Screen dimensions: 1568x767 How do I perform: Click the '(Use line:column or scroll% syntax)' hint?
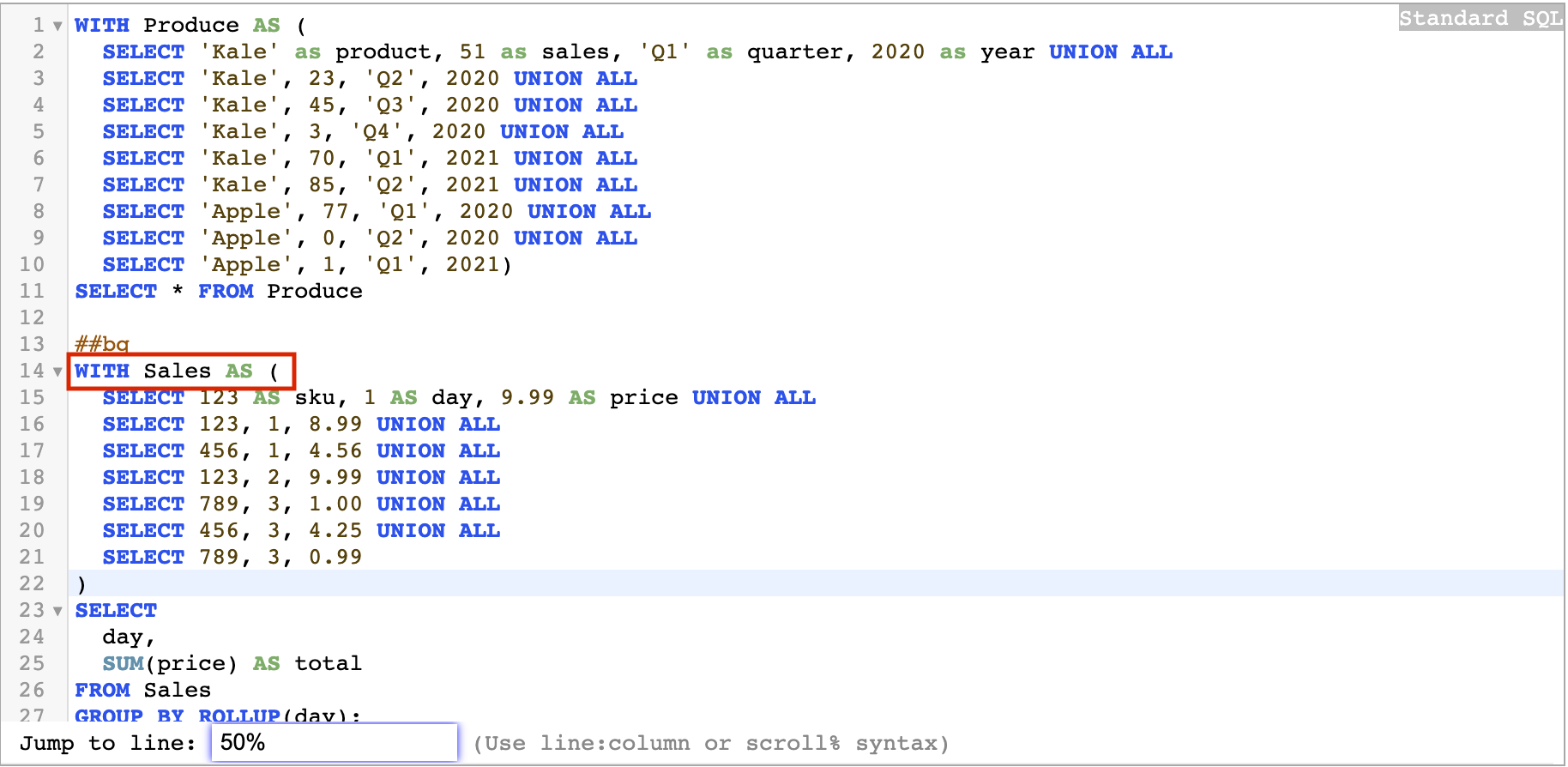712,744
